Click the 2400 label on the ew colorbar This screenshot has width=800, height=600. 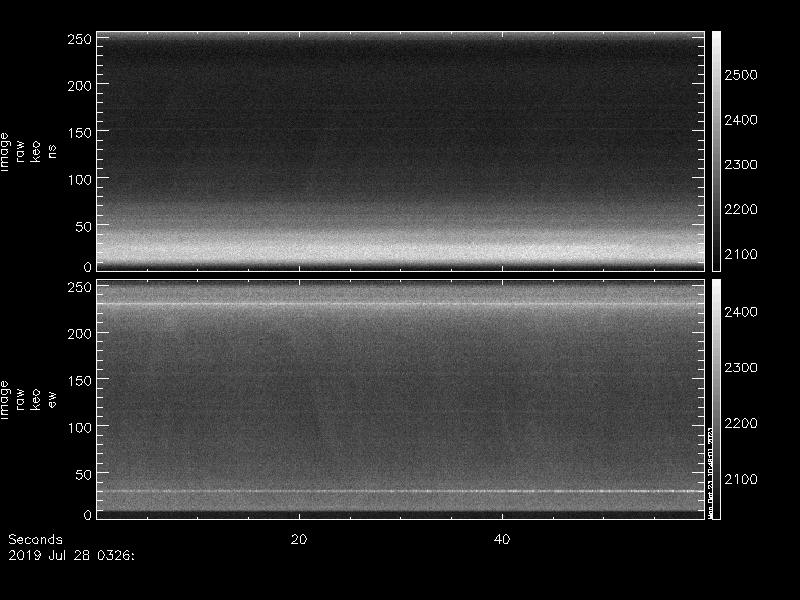click(x=741, y=312)
